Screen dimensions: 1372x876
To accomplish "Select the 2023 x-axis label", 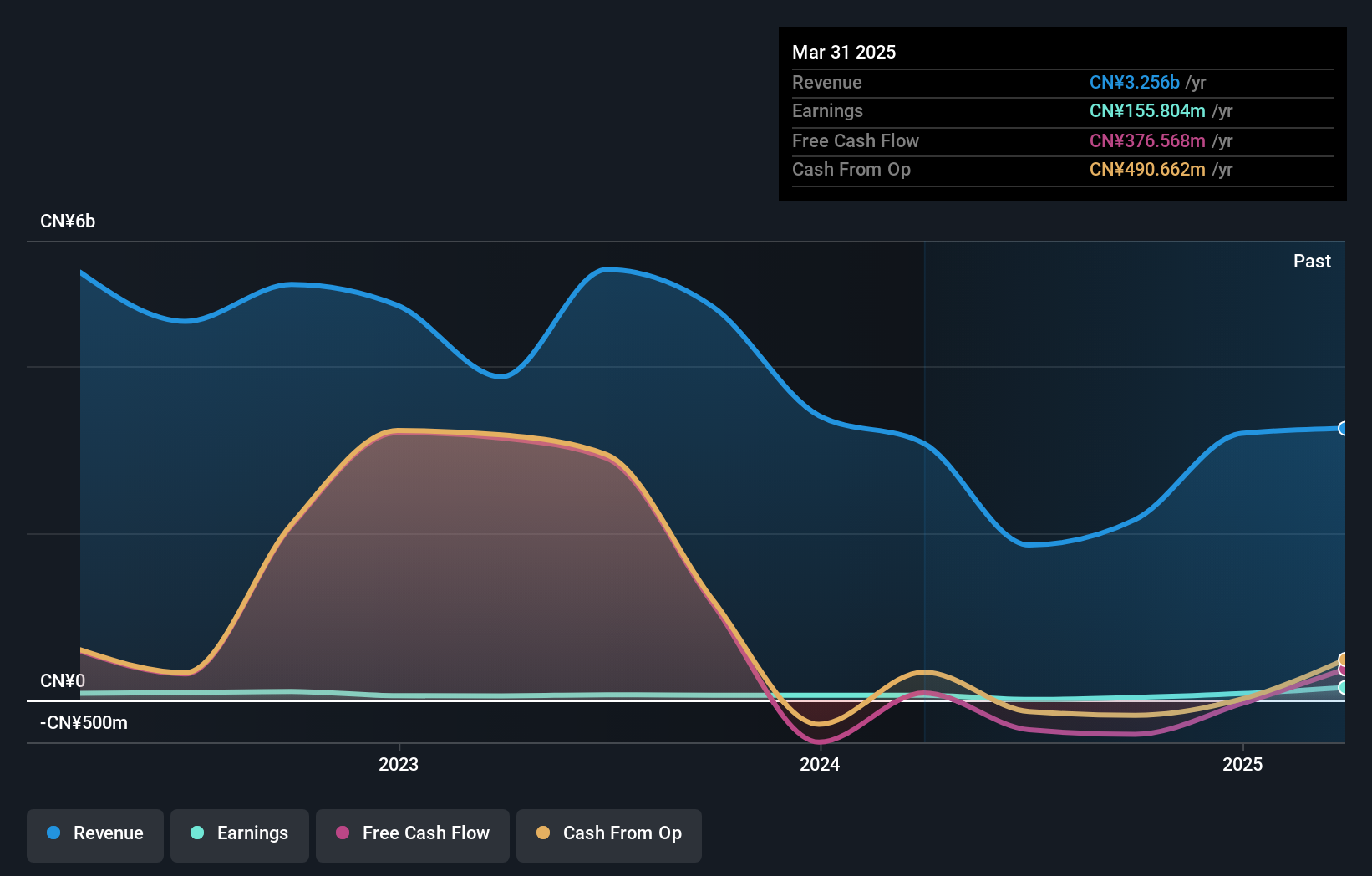I will [399, 764].
